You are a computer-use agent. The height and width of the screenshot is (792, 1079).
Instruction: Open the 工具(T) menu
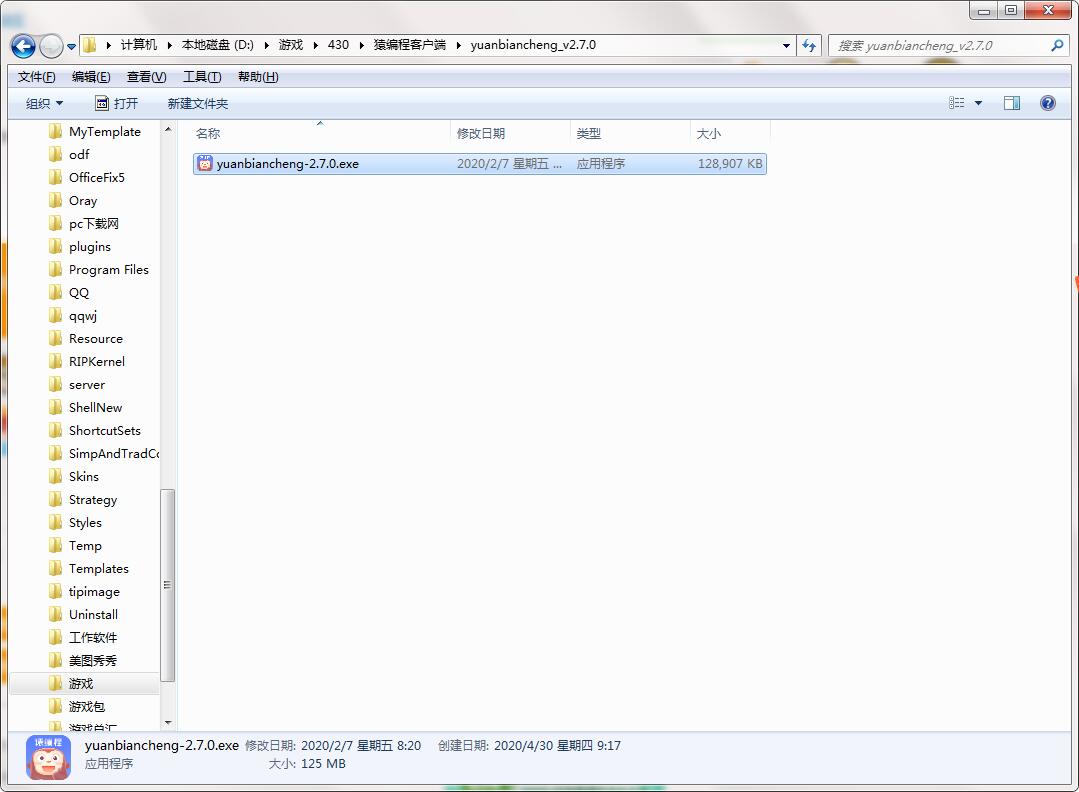(202, 76)
